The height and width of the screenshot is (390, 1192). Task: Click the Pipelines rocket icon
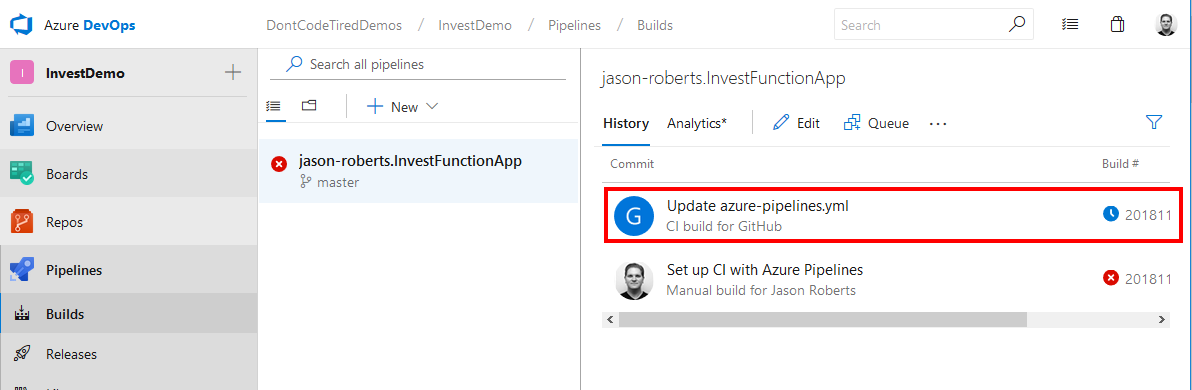click(x=22, y=270)
